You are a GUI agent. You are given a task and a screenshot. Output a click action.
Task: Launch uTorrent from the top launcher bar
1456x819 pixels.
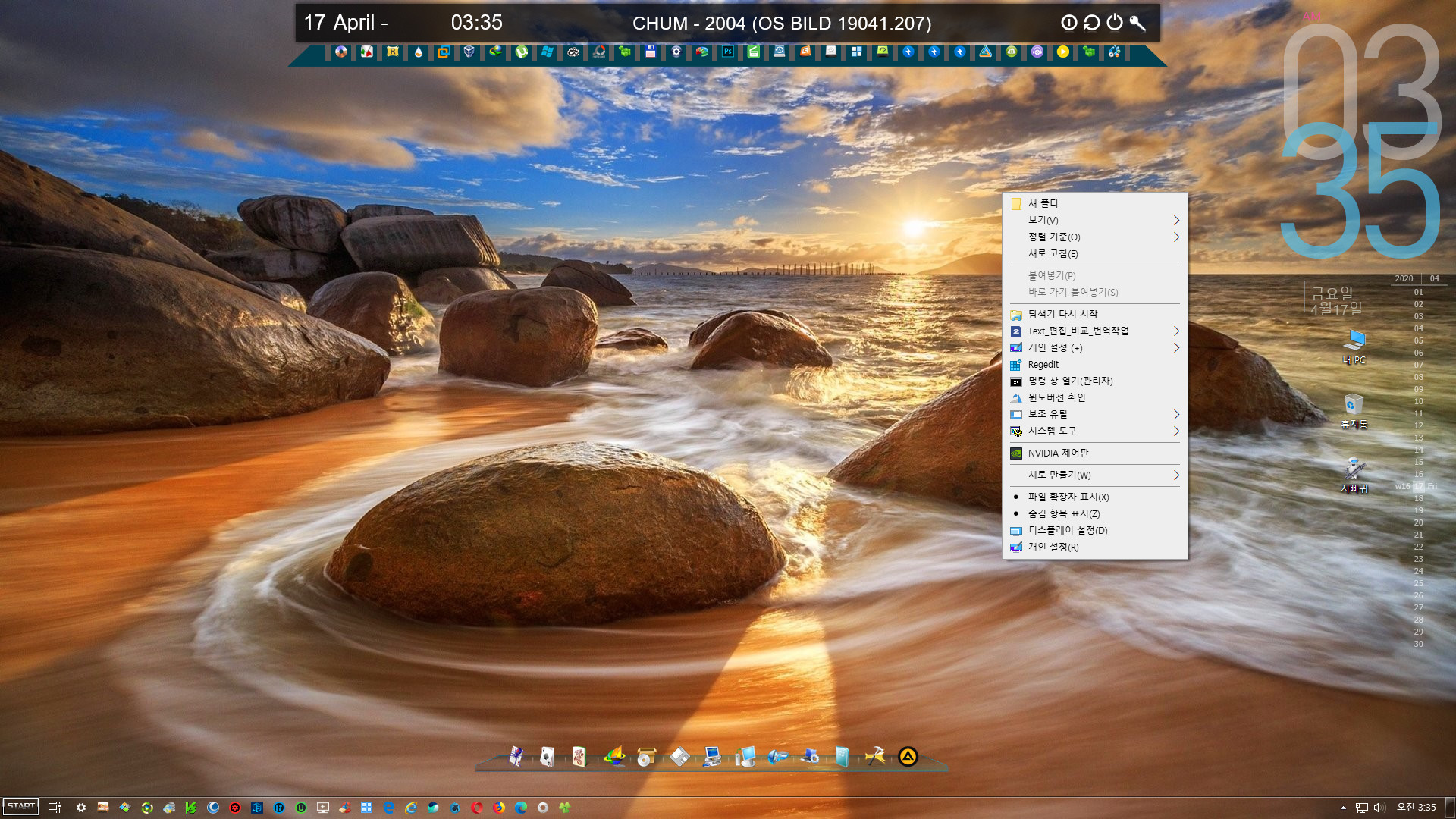(522, 52)
